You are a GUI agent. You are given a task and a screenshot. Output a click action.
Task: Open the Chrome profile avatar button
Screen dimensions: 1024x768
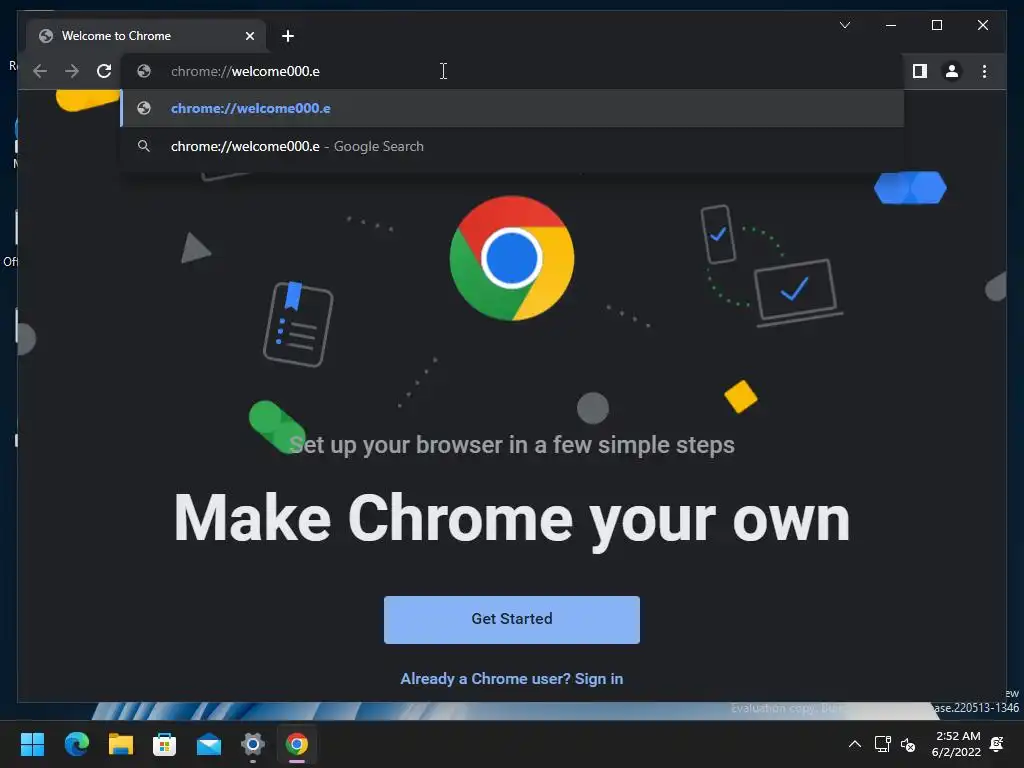(x=952, y=71)
